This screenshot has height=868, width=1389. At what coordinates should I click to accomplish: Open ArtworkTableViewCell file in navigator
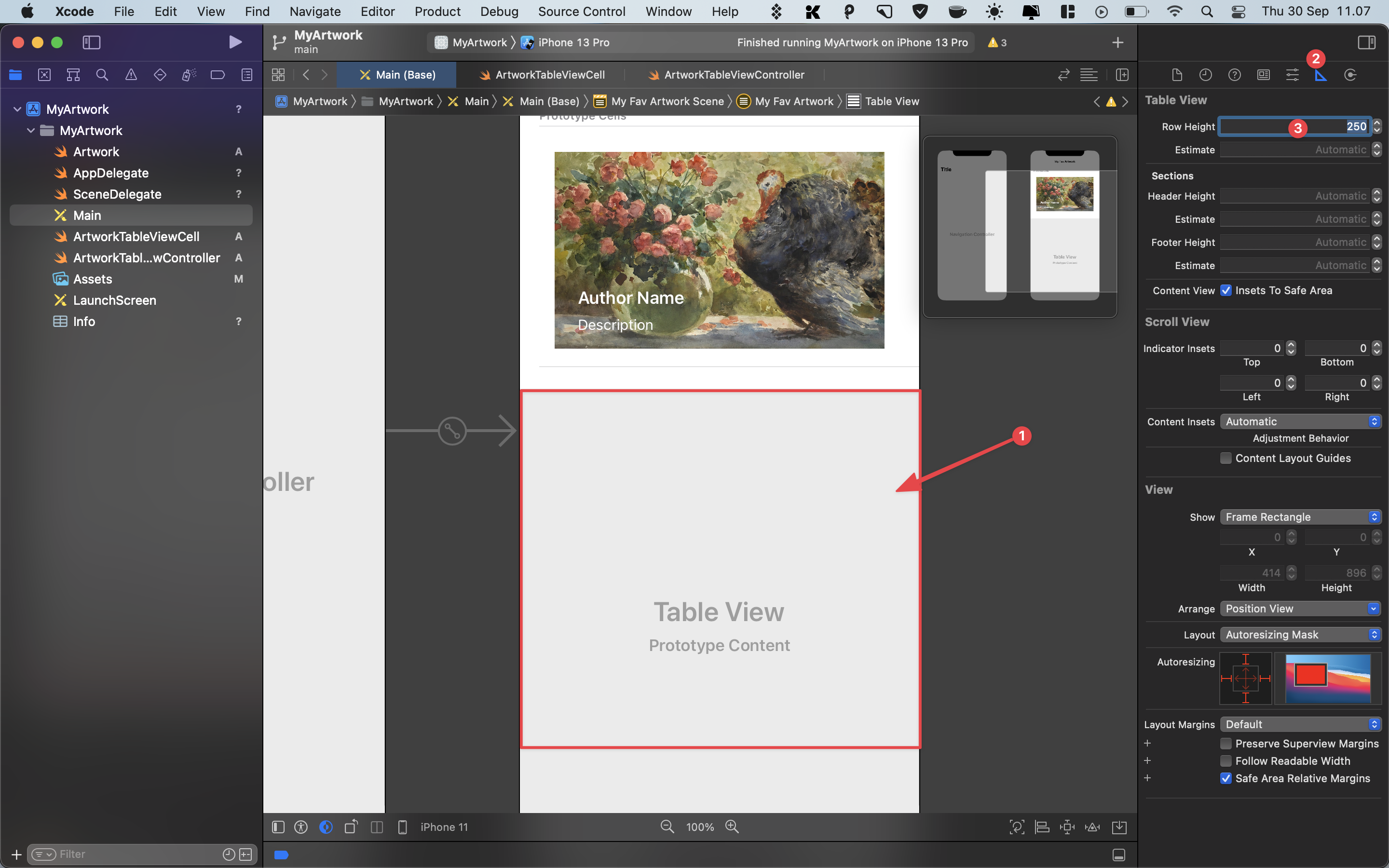[x=136, y=236]
